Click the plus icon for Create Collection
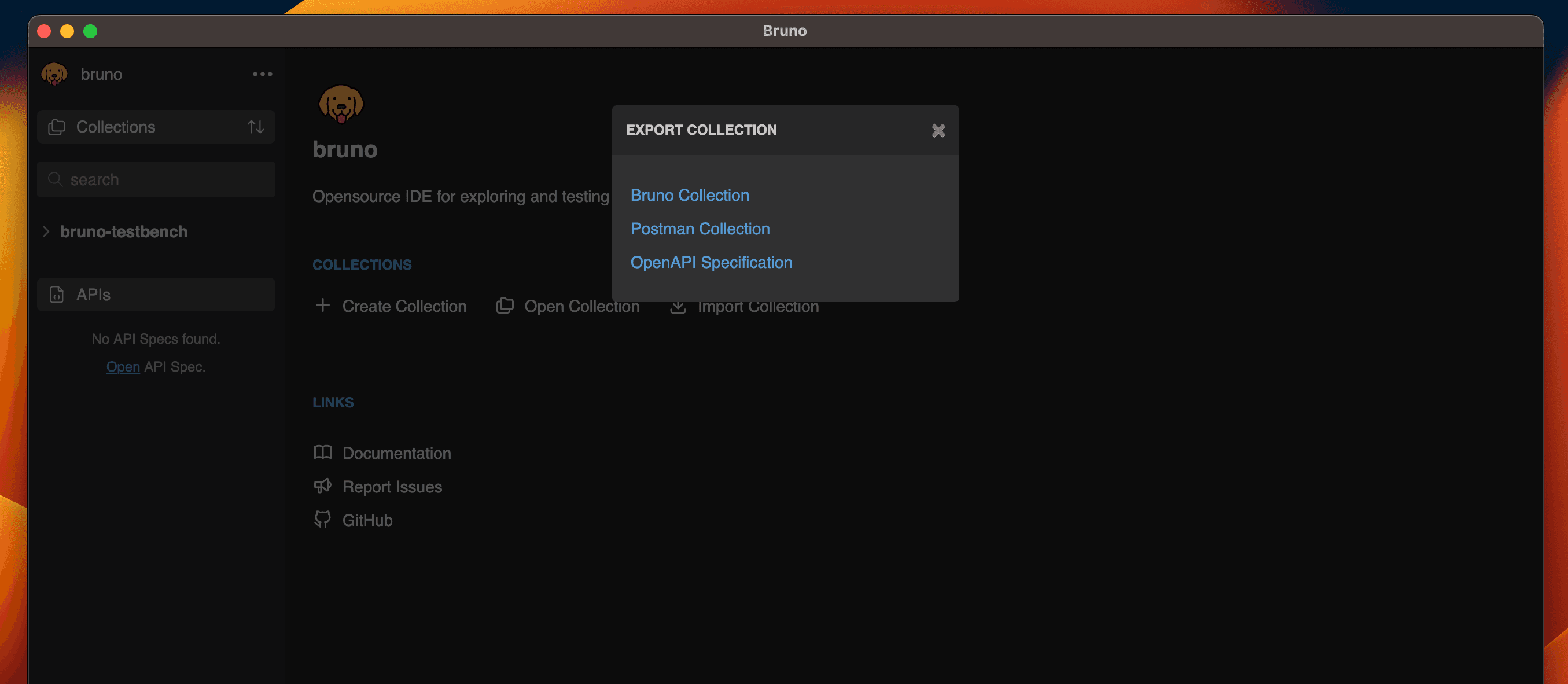This screenshot has width=1568, height=684. (x=323, y=306)
